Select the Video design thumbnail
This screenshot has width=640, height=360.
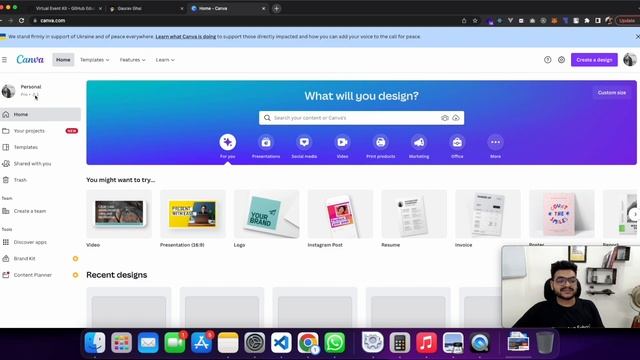pyautogui.click(x=119, y=214)
